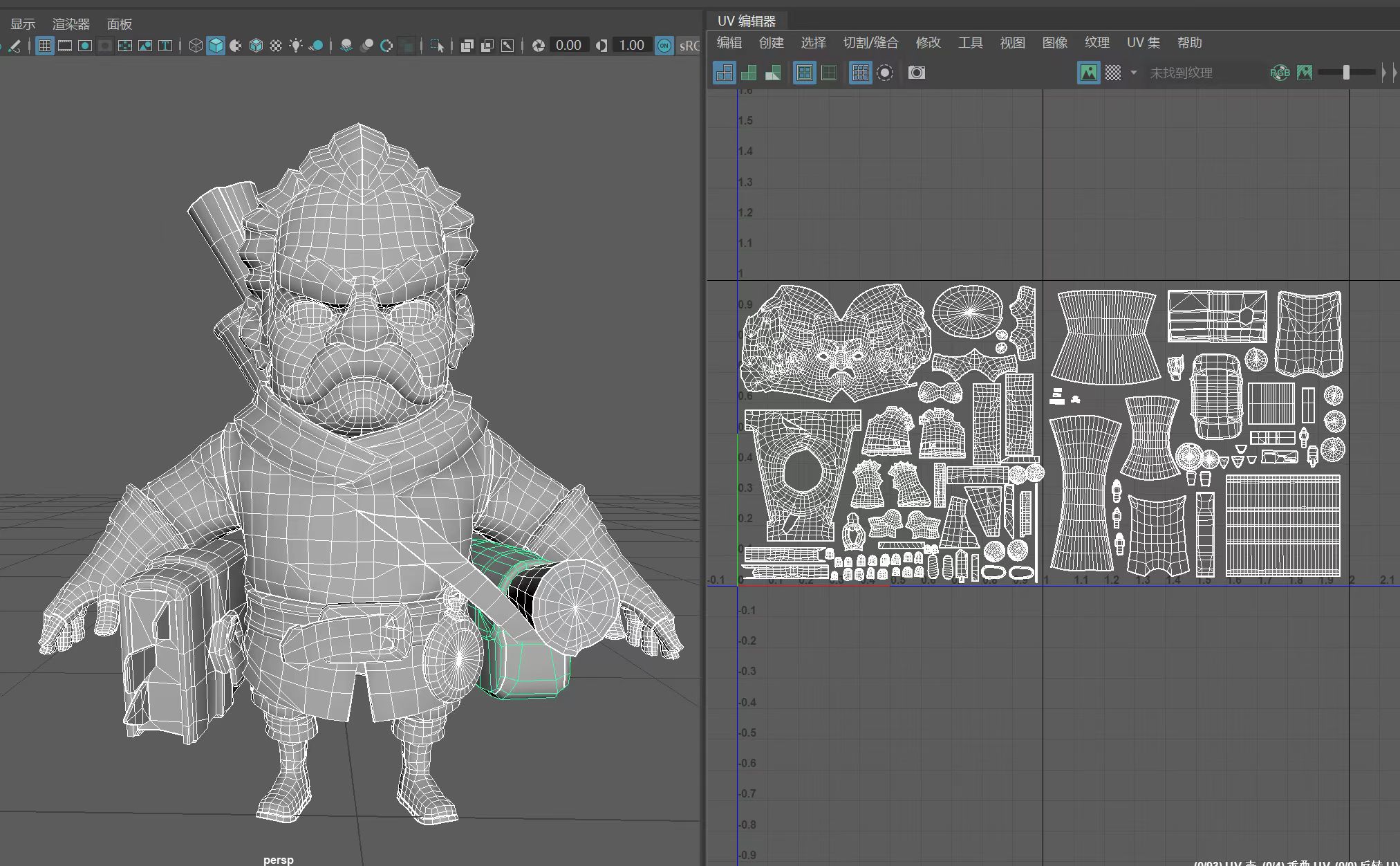
Task: Toggle the color management ON button
Action: click(664, 46)
